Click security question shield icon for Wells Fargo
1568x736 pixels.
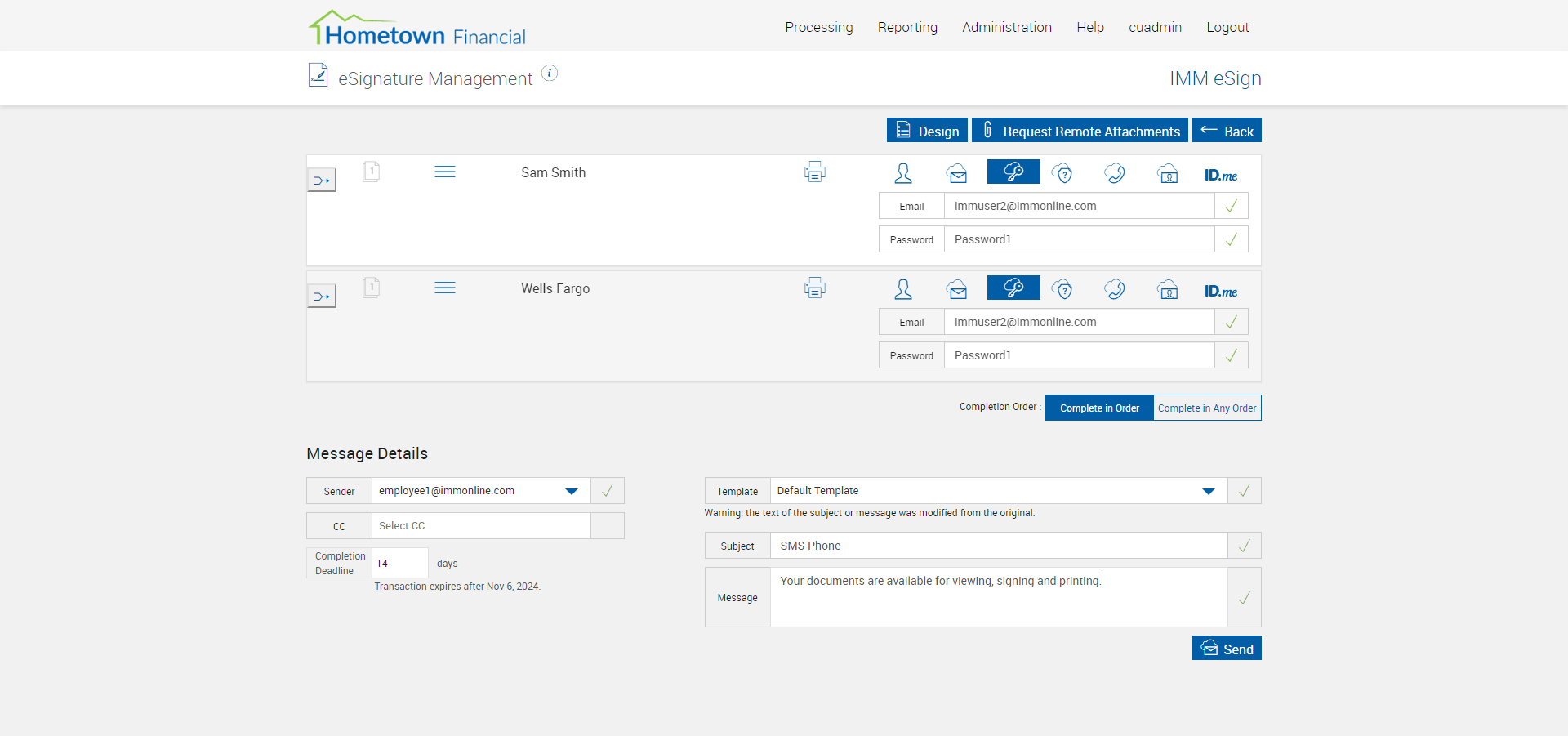(1062, 289)
